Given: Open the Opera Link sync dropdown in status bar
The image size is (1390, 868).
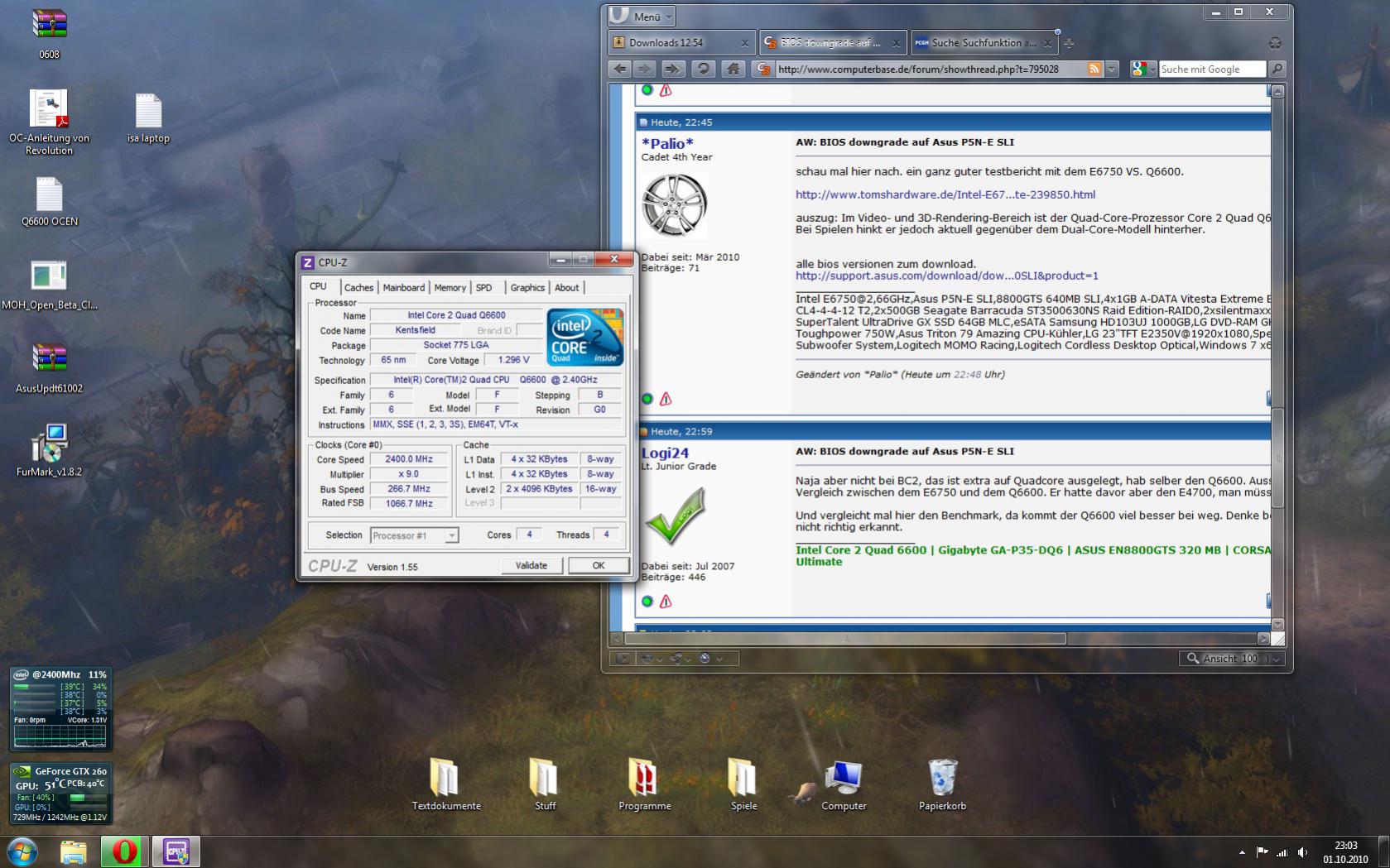Looking at the screenshot, I should (x=652, y=659).
